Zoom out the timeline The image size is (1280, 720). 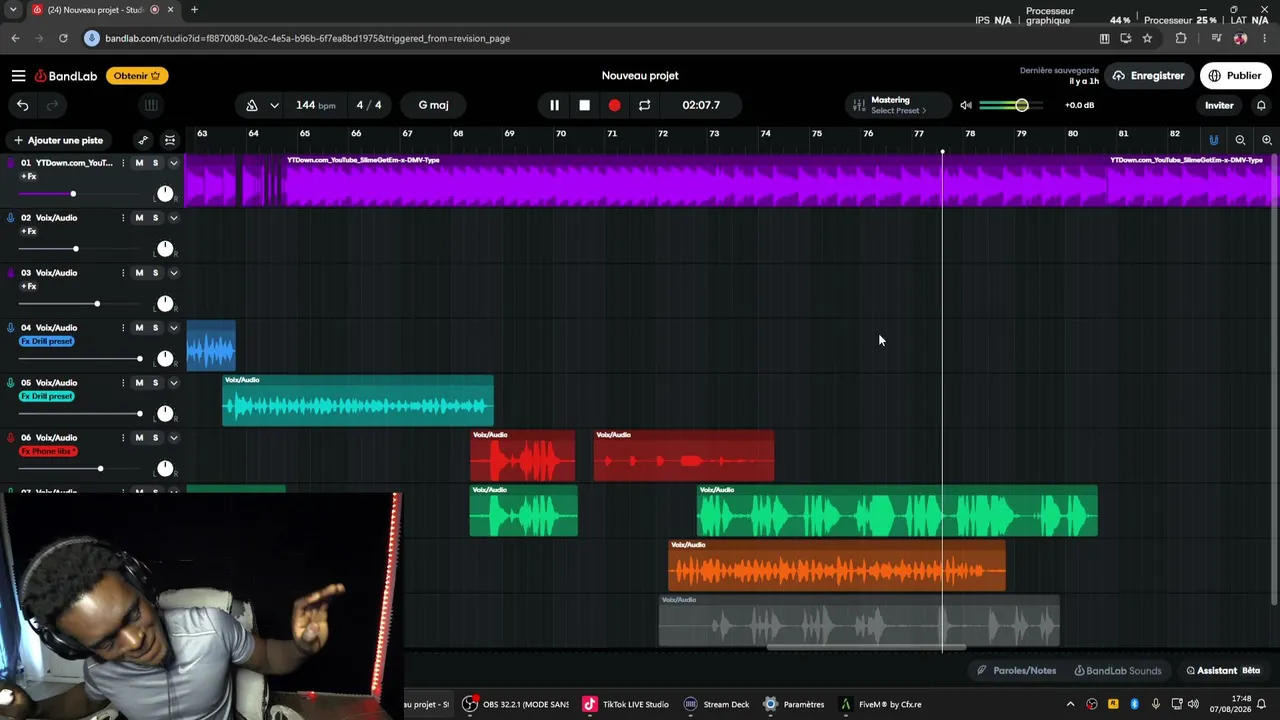tap(1240, 140)
